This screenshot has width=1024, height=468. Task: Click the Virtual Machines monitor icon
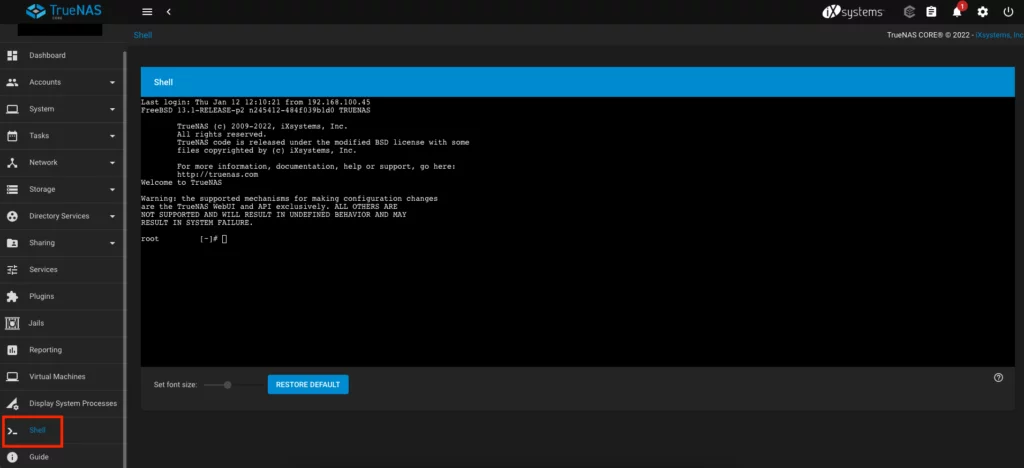(x=12, y=377)
